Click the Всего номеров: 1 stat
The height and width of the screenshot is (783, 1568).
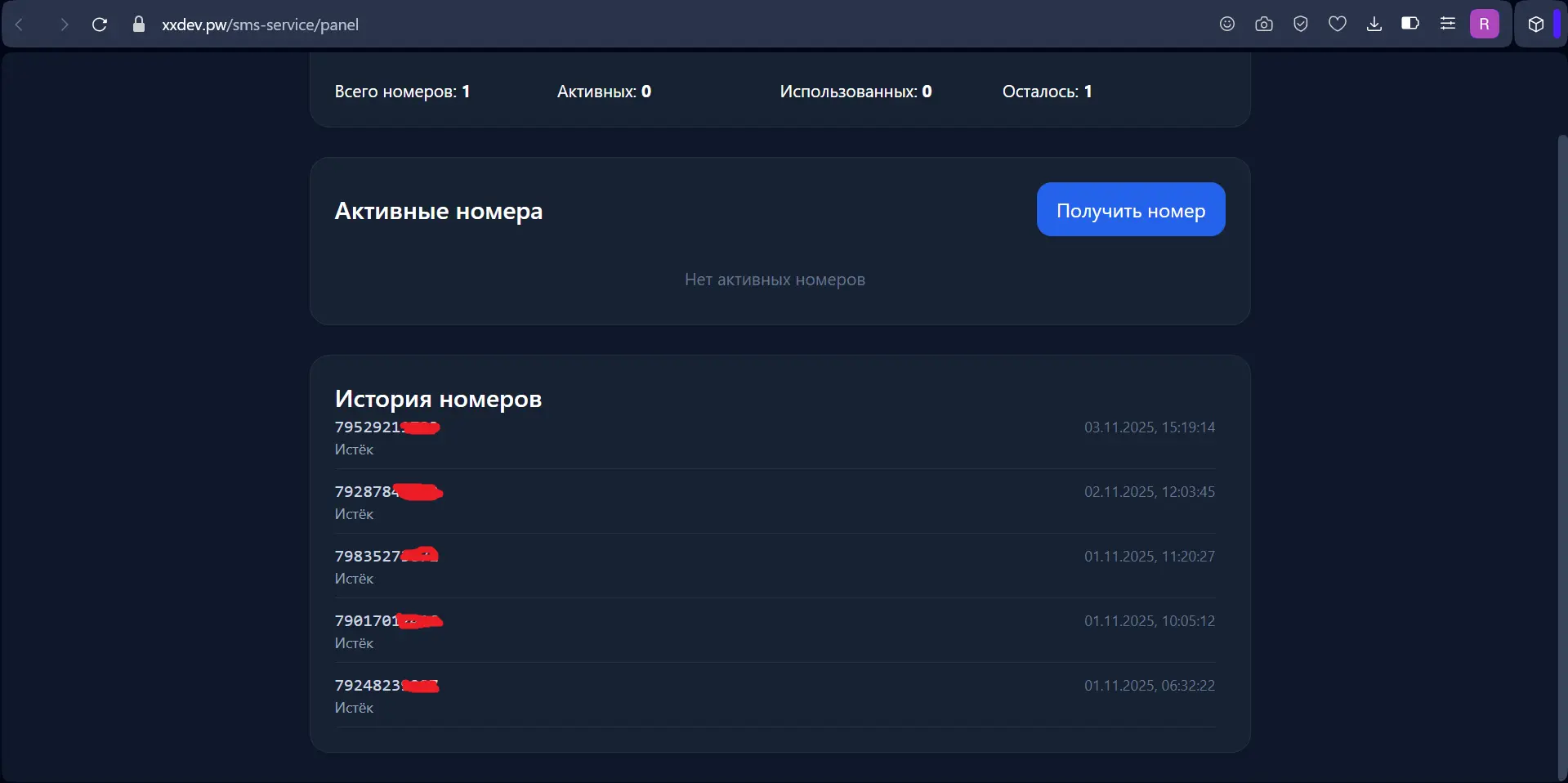(x=402, y=92)
